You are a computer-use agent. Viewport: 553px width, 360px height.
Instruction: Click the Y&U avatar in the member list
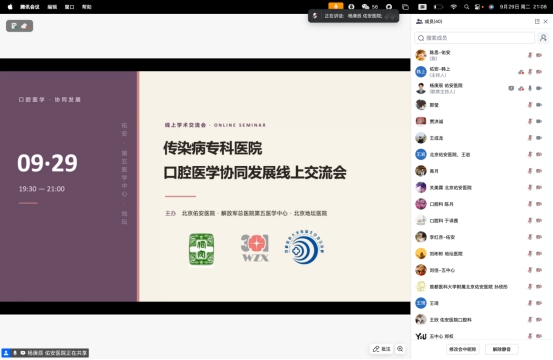click(x=421, y=336)
